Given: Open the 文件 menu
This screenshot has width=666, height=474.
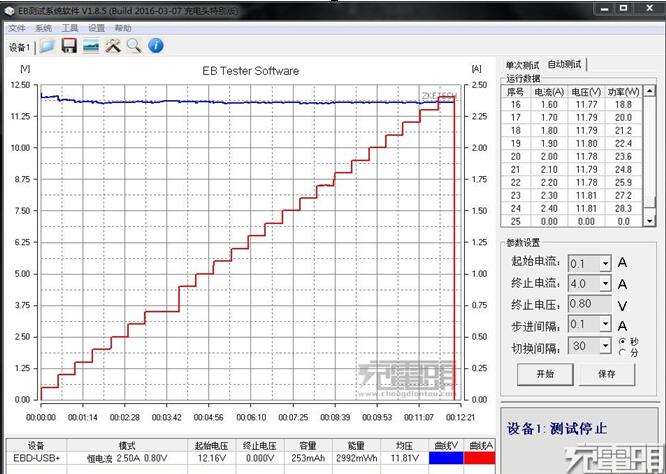Looking at the screenshot, I should tap(16, 28).
